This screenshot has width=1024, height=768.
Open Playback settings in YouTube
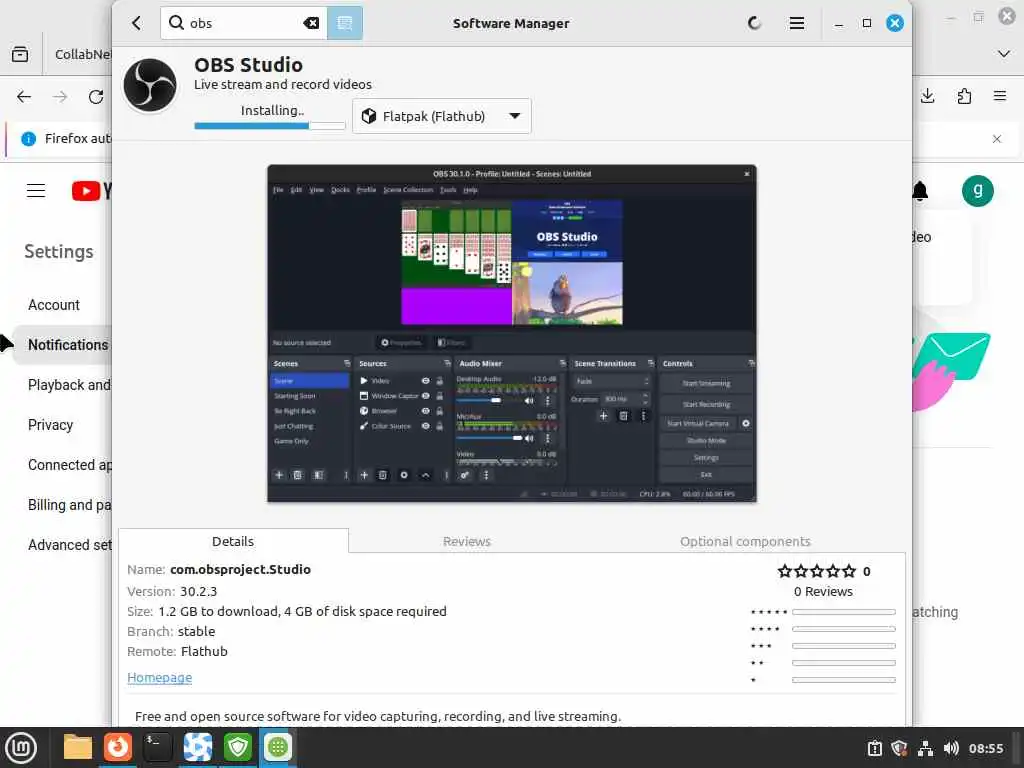(69, 385)
